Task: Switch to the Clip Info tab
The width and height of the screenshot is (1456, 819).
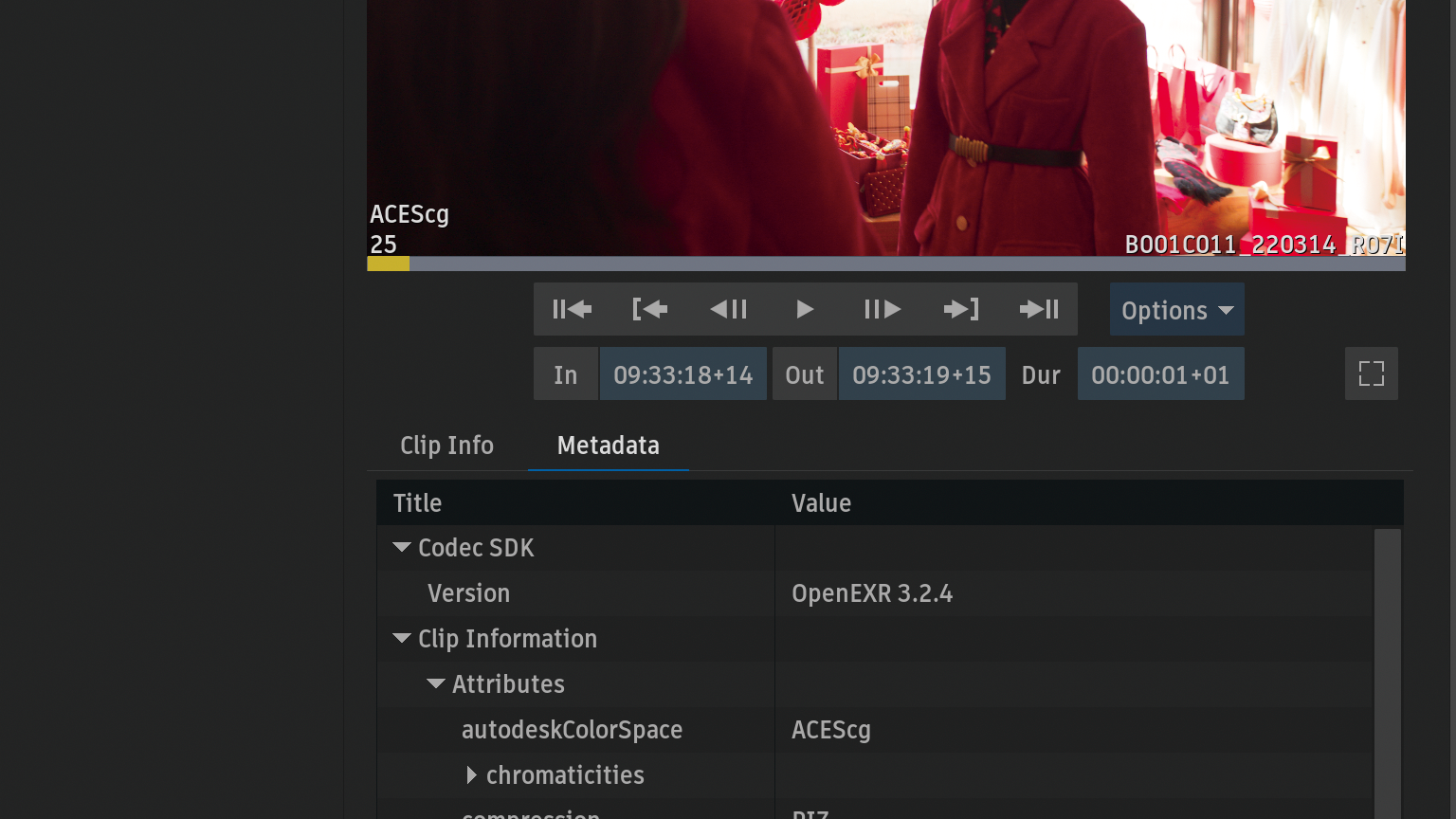Action: pos(446,446)
